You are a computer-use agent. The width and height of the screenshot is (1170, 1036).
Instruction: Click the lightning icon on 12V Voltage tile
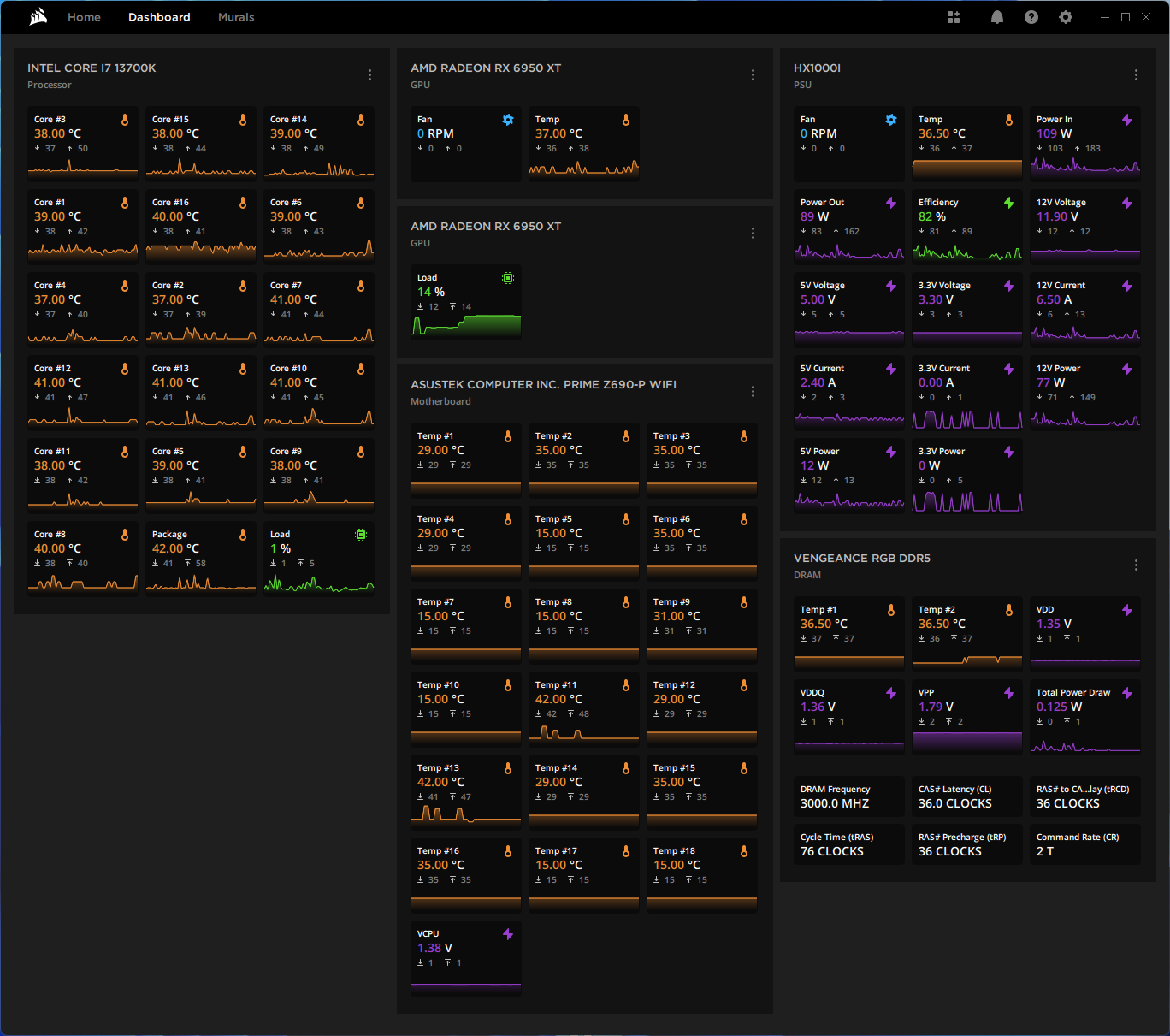click(x=1127, y=203)
